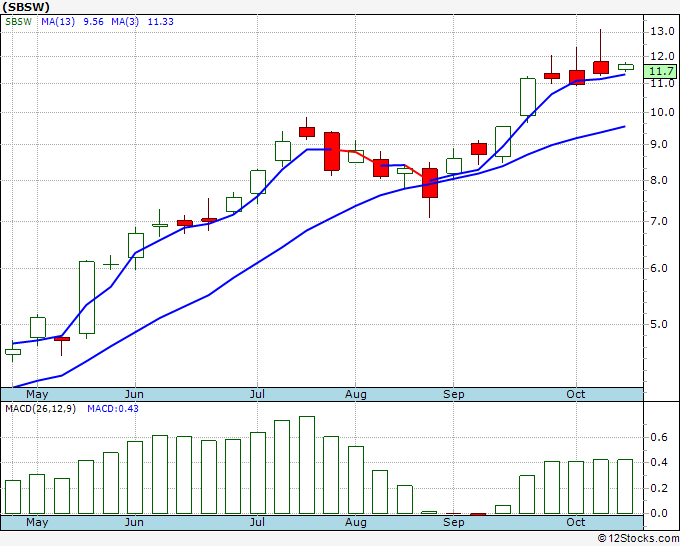Image resolution: width=680 pixels, height=546 pixels.
Task: Click the 0.2 MACD axis label
Action: tap(659, 488)
